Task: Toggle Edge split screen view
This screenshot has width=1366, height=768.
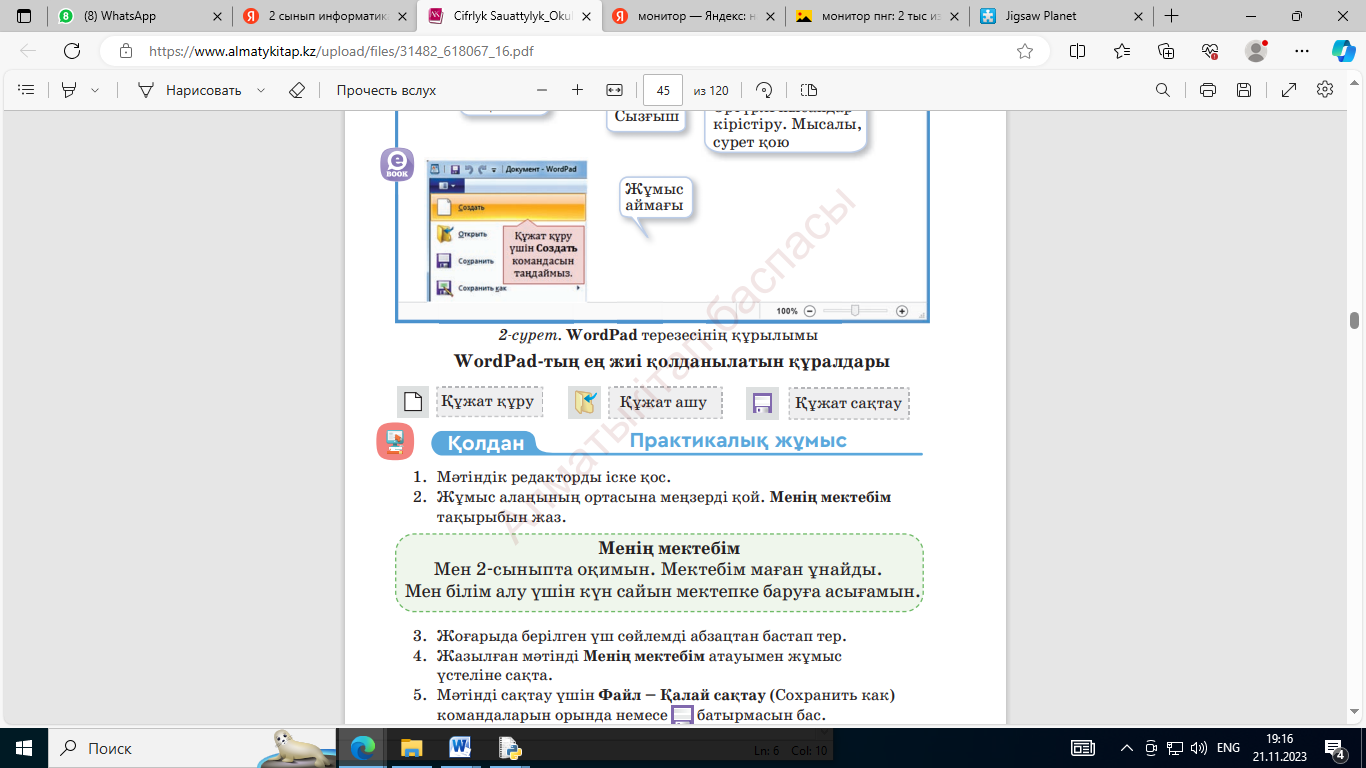Action: [x=1077, y=51]
